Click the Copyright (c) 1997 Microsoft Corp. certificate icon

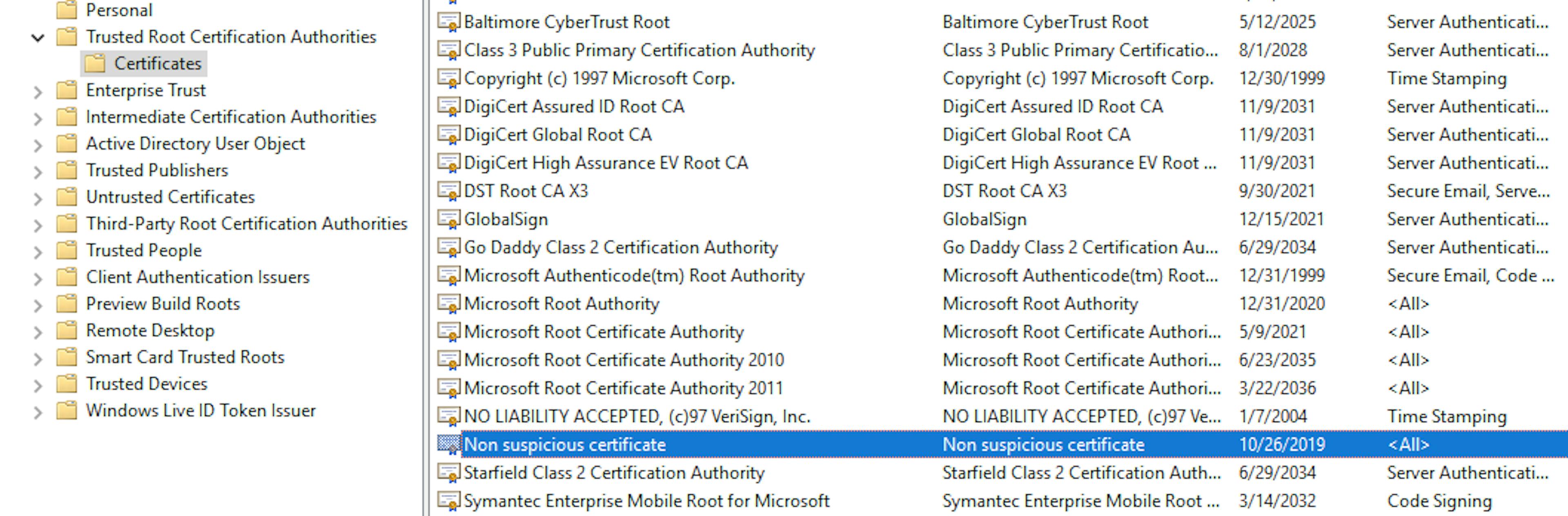tap(449, 78)
